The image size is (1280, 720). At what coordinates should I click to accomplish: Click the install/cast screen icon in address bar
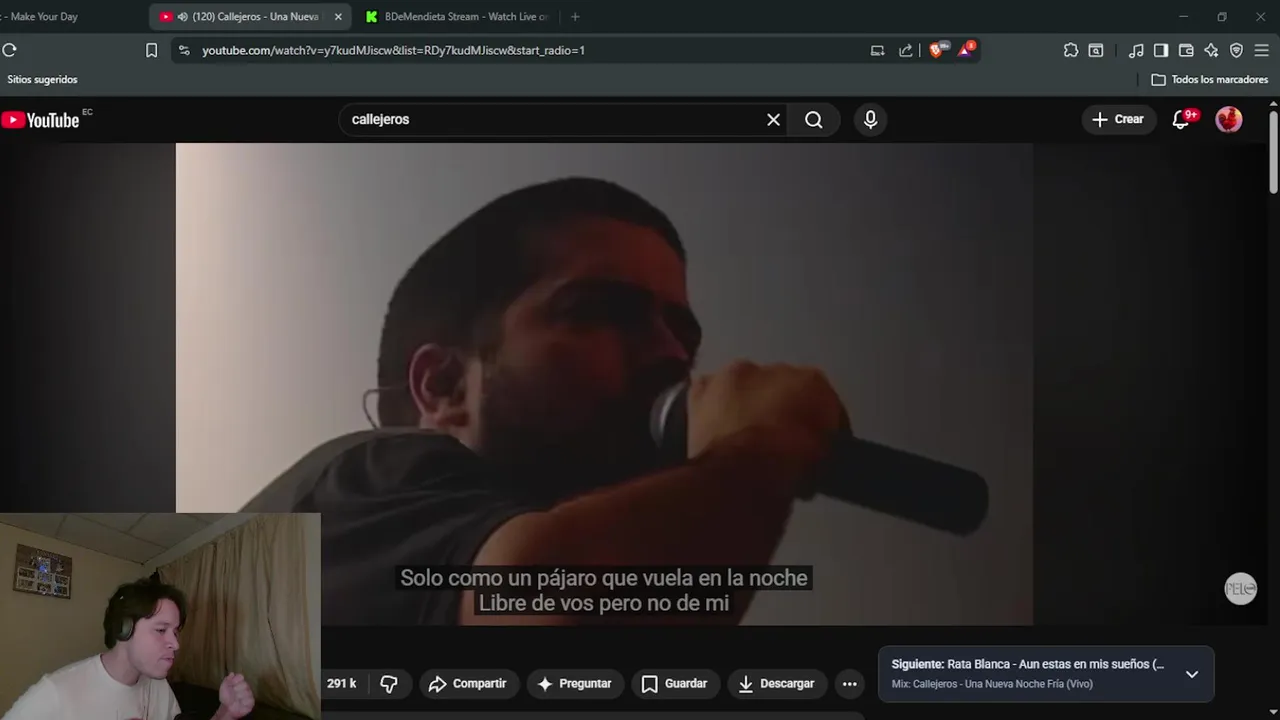pyautogui.click(x=878, y=50)
